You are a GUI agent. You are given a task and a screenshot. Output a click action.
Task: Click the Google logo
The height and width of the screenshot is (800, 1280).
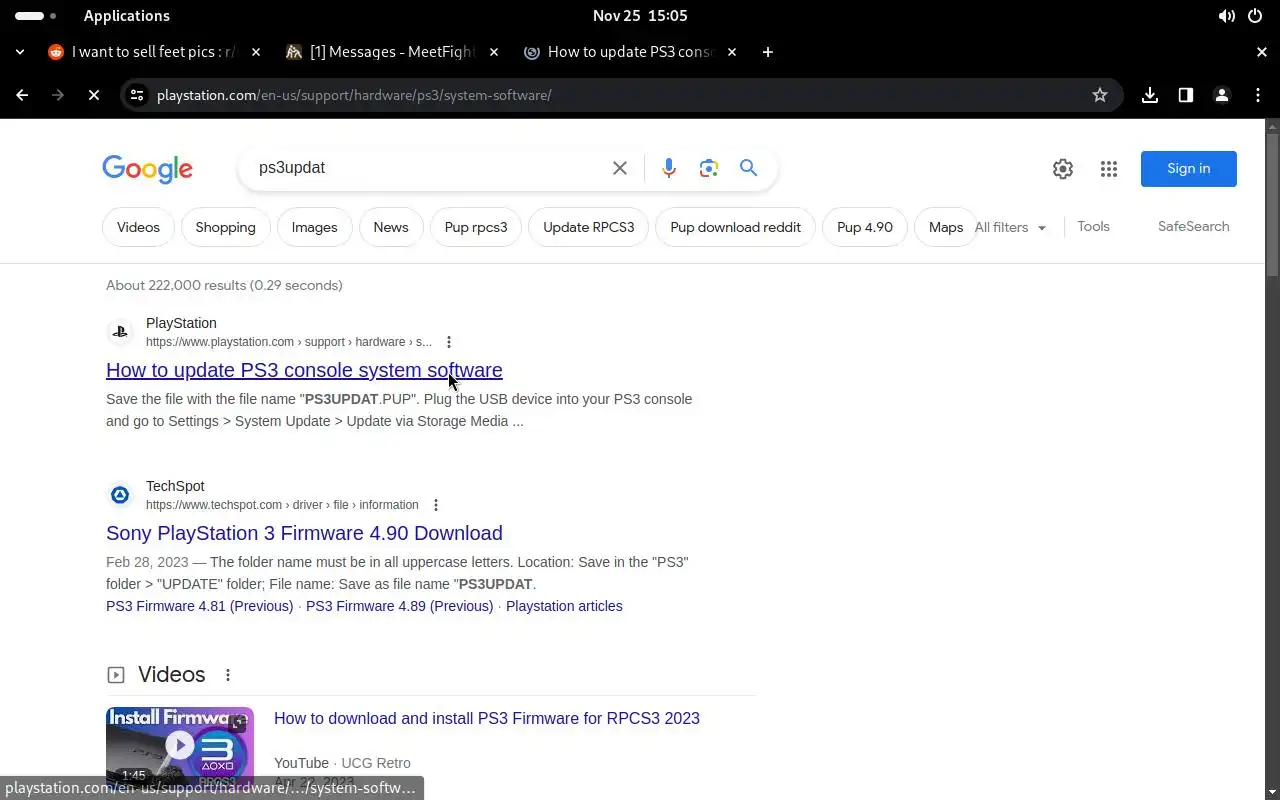point(147,169)
